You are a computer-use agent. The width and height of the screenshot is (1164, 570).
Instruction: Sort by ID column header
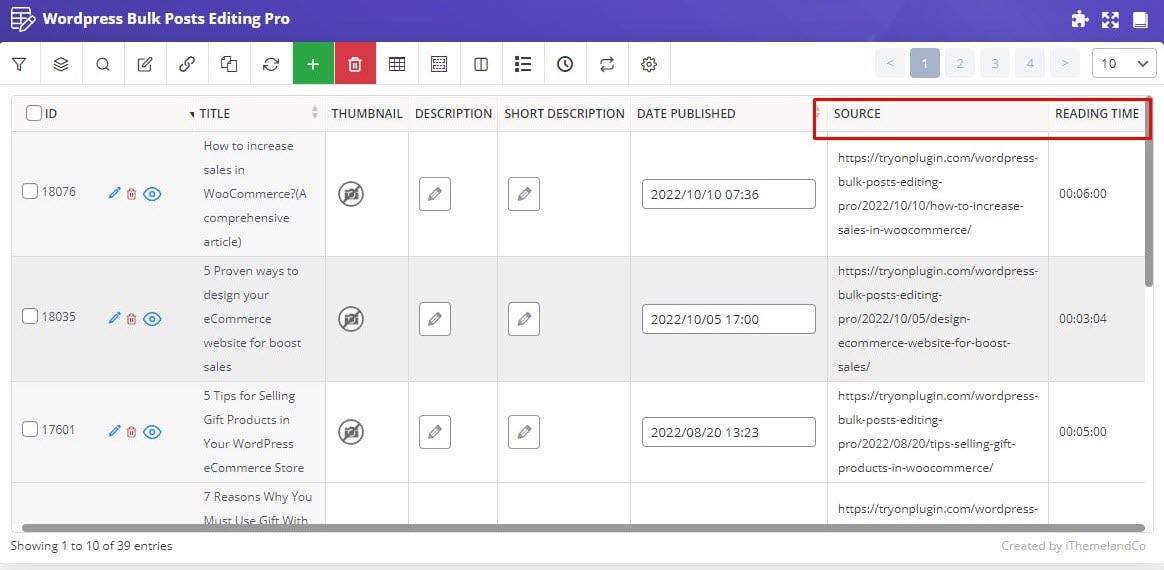pyautogui.click(x=51, y=114)
